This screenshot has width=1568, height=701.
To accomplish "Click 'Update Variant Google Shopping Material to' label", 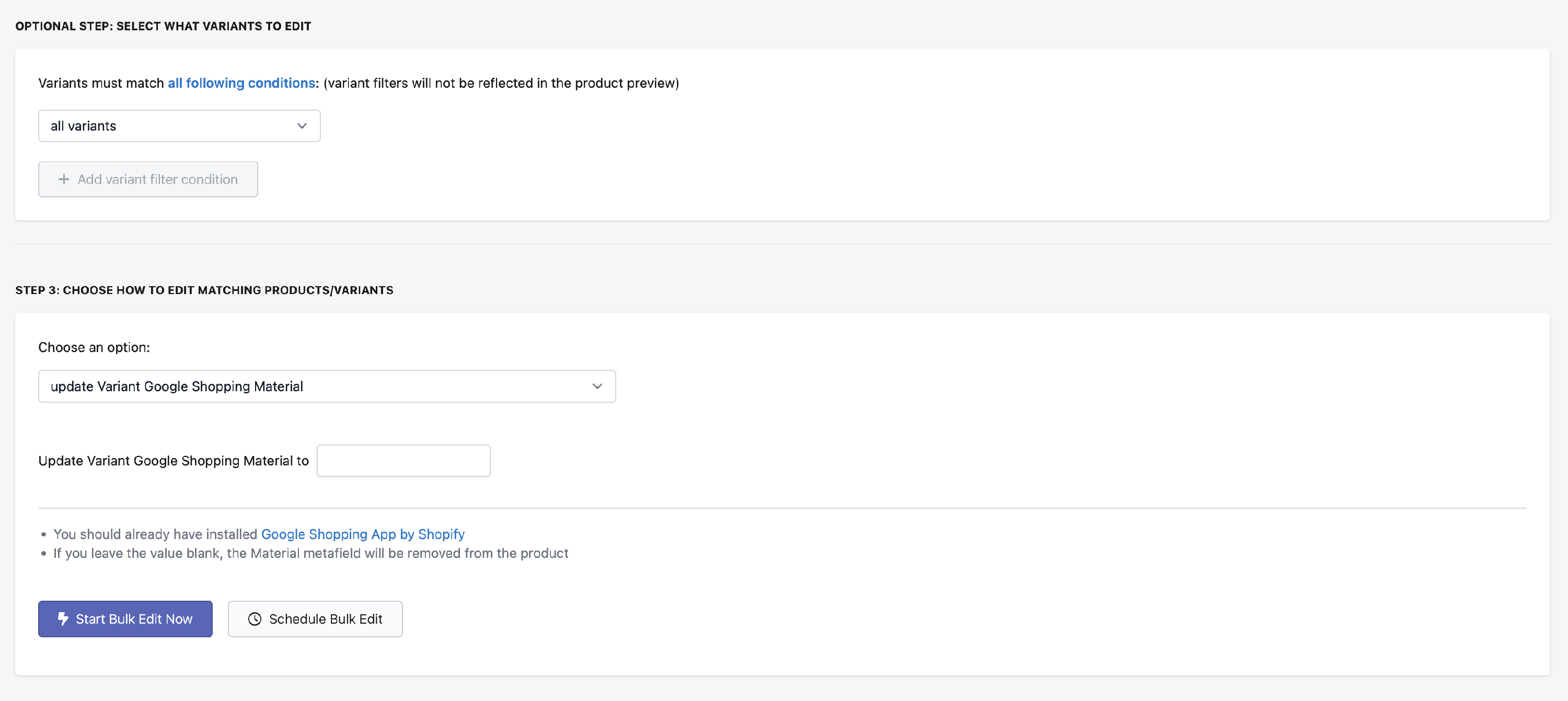I will point(174,461).
